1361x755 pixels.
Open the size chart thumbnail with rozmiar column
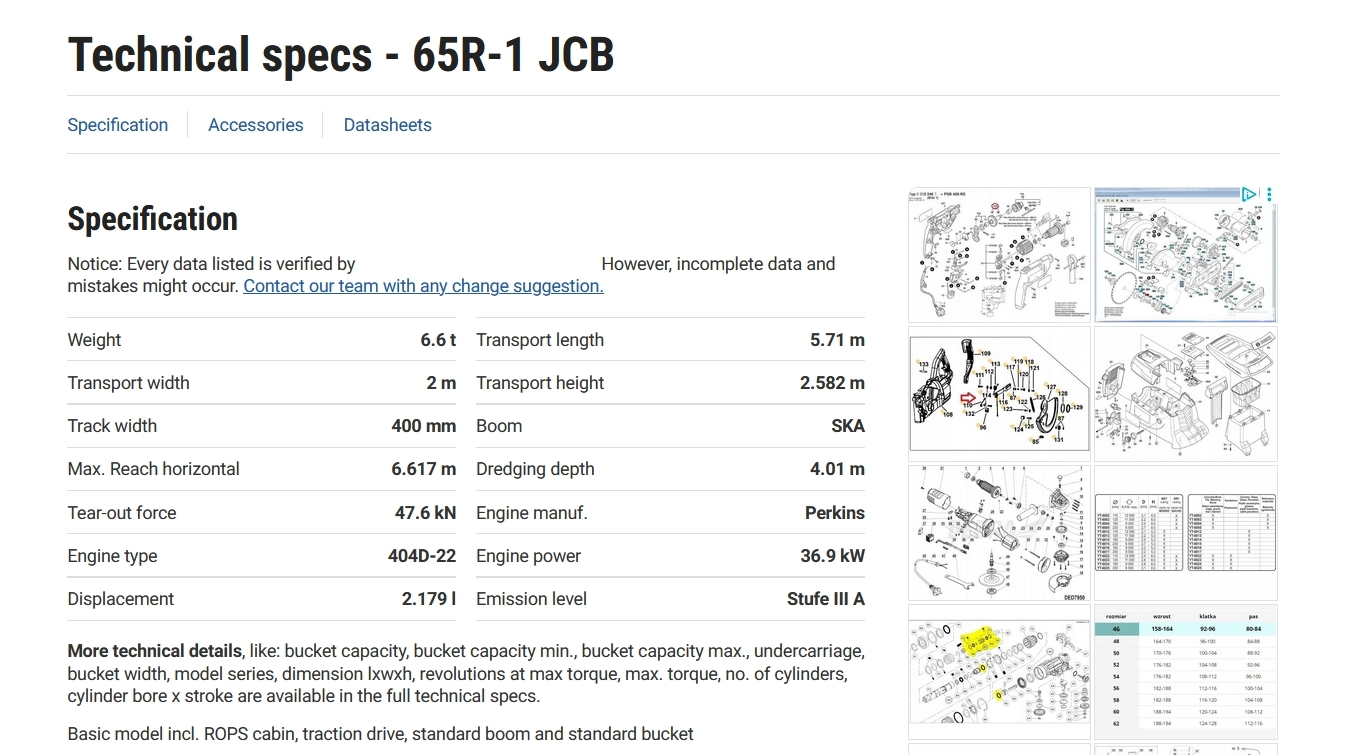[x=1185, y=671]
